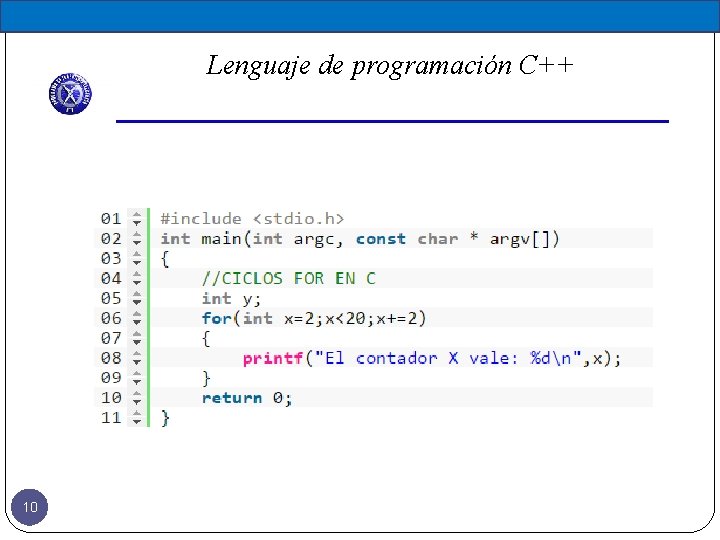
Task: Click the "printf" function name
Action: (x=273, y=358)
